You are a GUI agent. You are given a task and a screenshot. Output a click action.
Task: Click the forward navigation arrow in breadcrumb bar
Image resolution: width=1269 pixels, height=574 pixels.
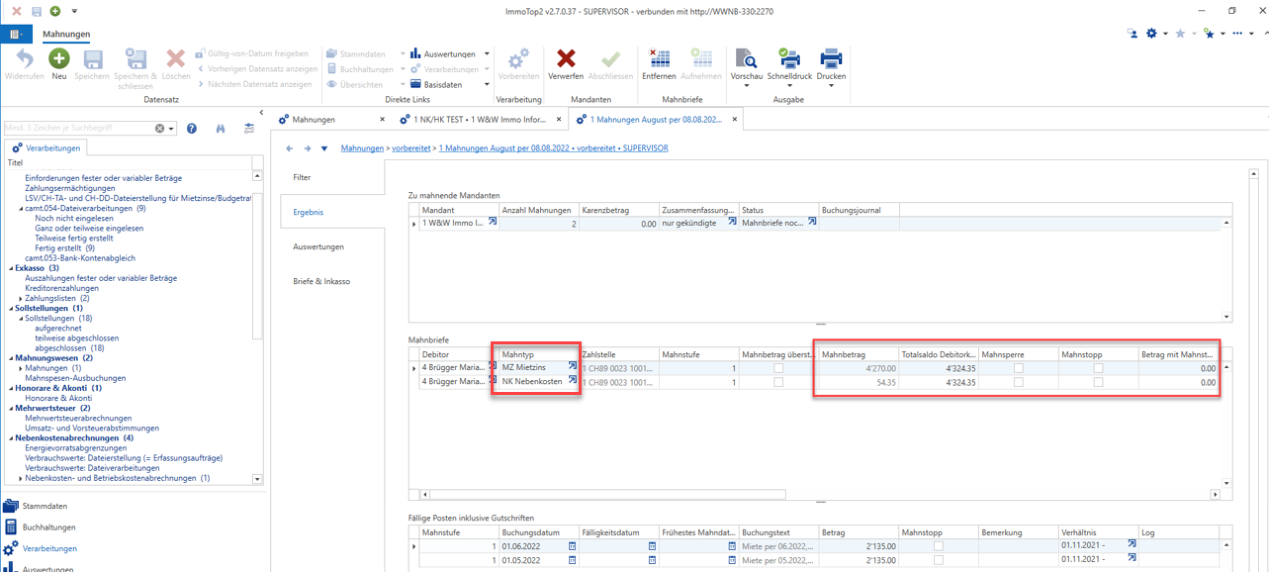point(307,148)
